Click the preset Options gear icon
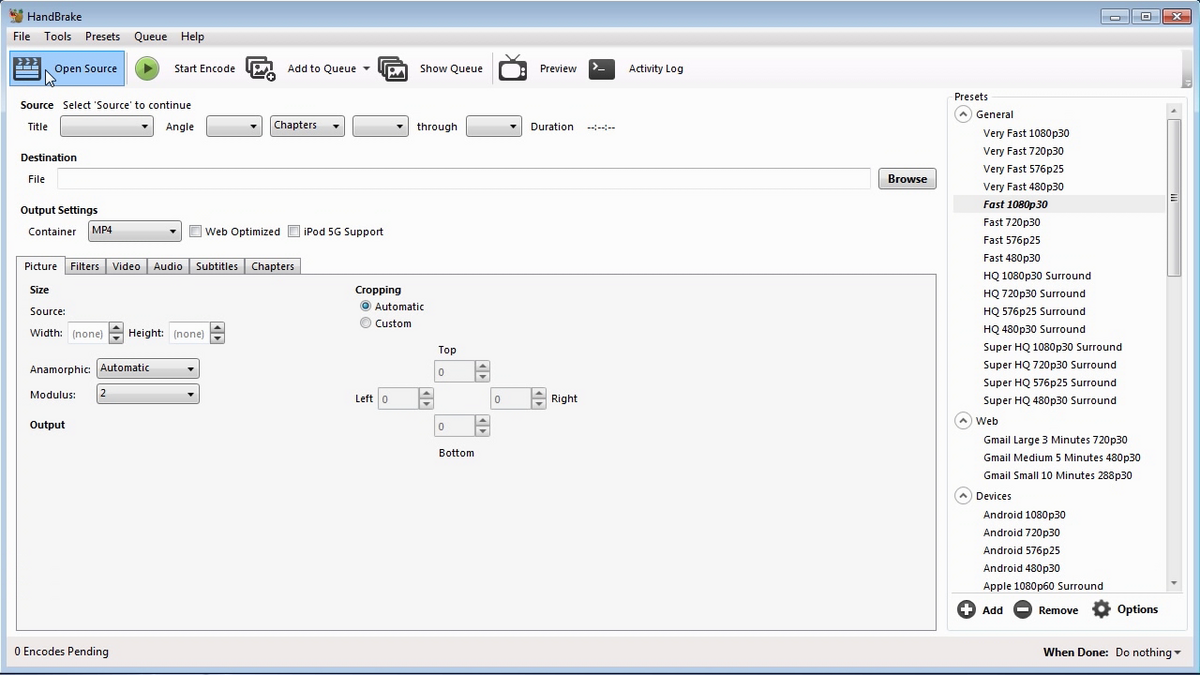This screenshot has height=675, width=1200. coord(1101,609)
